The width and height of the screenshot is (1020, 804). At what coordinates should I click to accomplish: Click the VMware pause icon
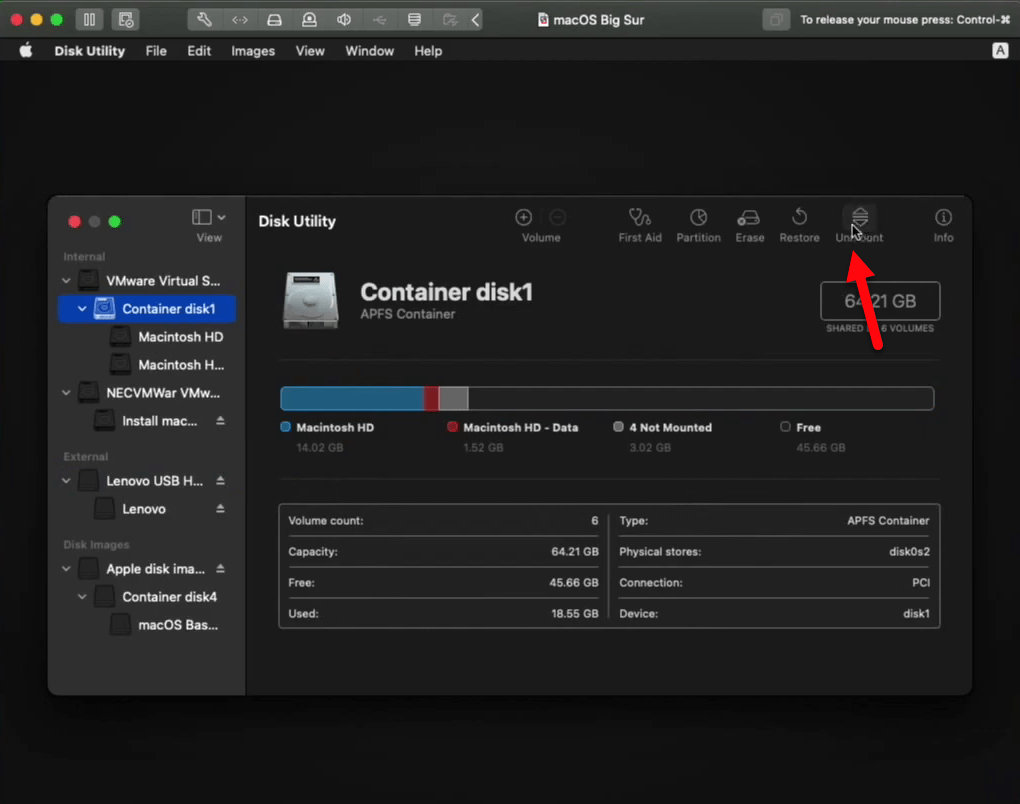pos(89,20)
